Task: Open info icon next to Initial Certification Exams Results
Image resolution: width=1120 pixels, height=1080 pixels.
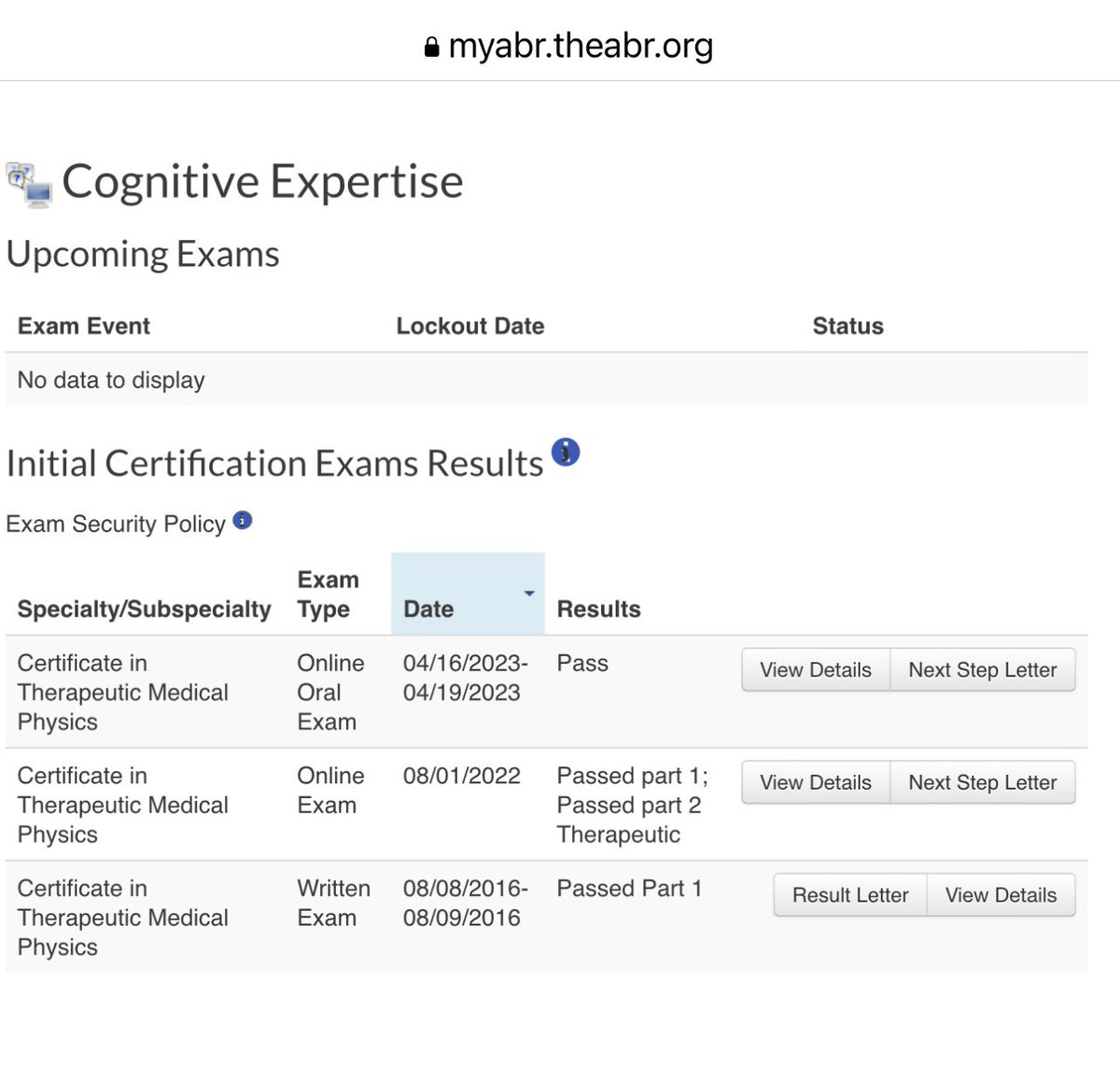Action: [566, 453]
